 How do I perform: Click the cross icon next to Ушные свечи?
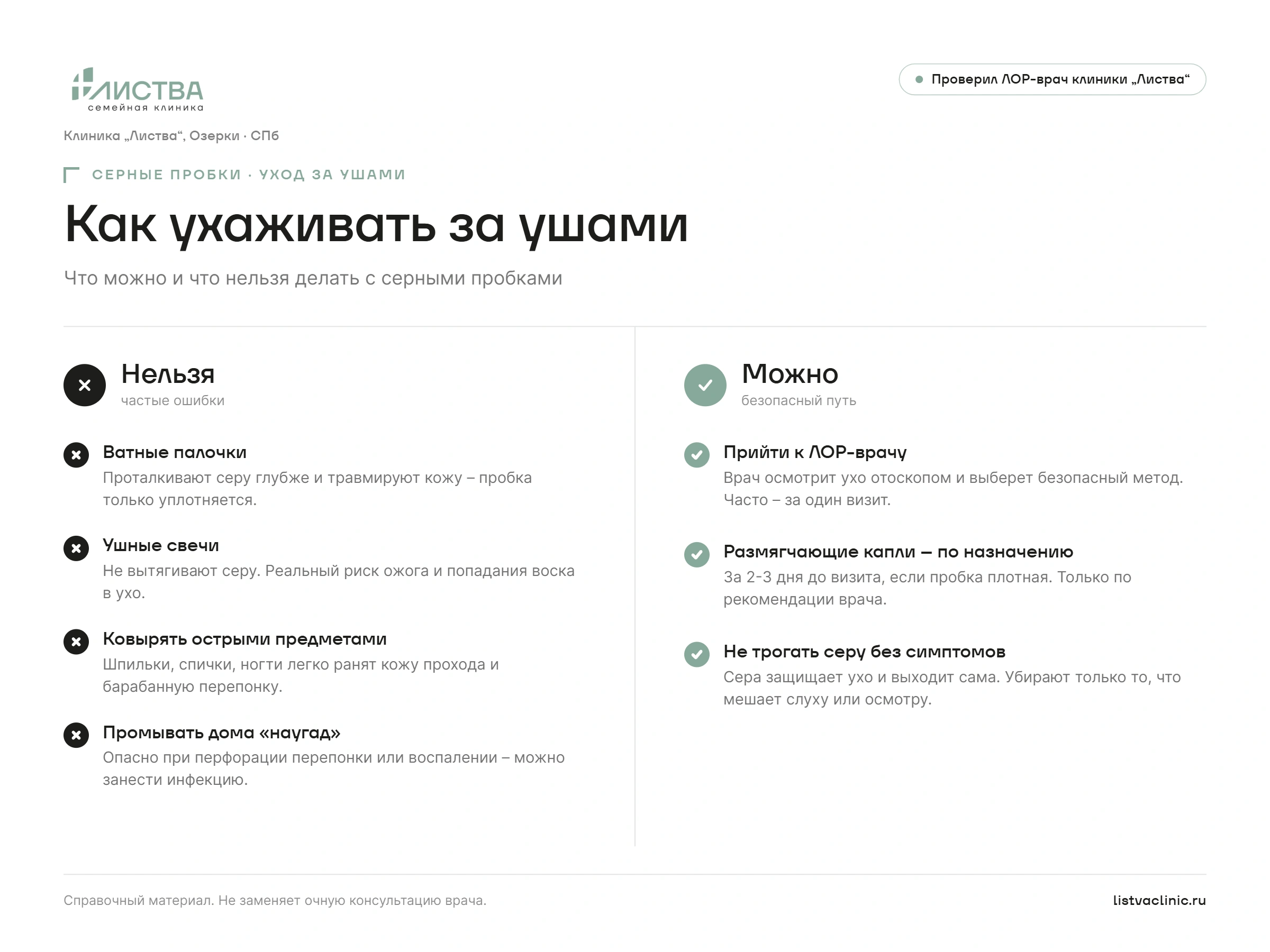pos(76,548)
